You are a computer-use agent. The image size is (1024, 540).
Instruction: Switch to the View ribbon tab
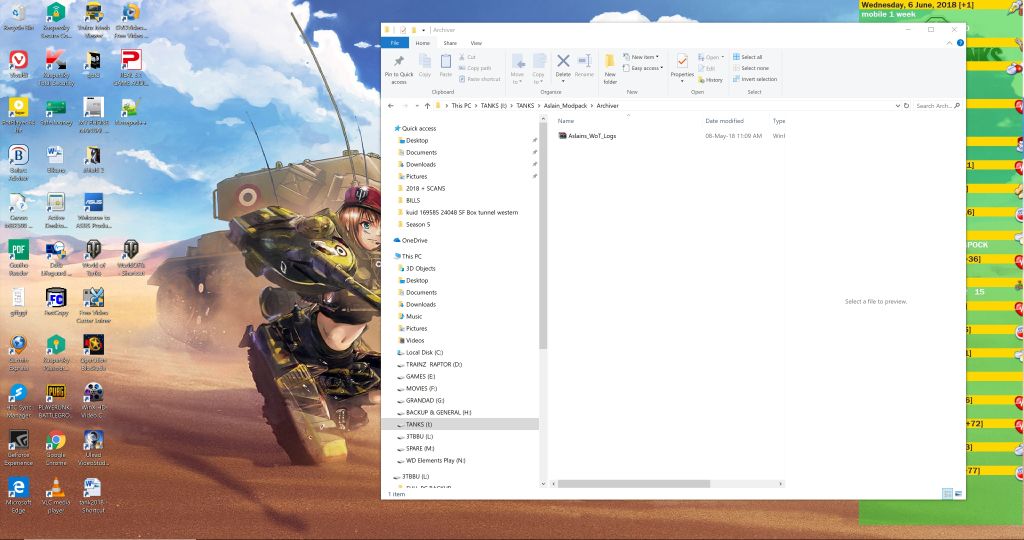click(476, 43)
